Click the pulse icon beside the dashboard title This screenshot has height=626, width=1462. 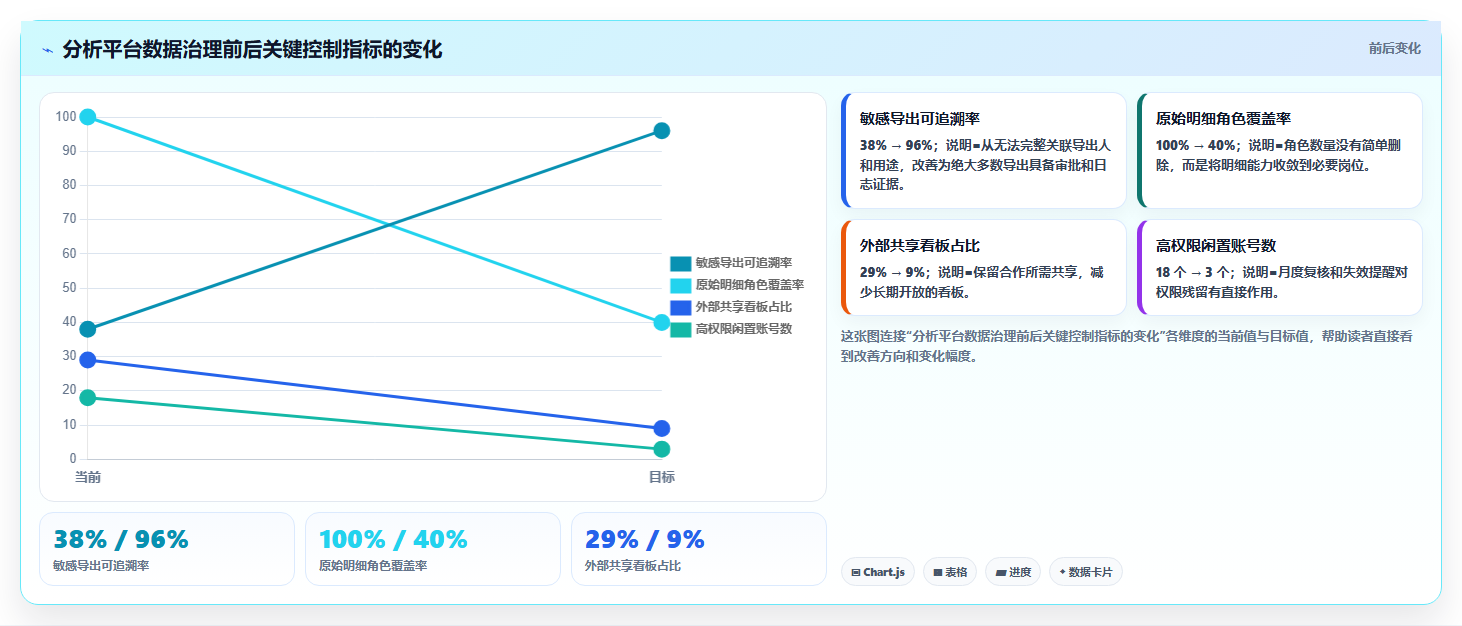pos(47,49)
